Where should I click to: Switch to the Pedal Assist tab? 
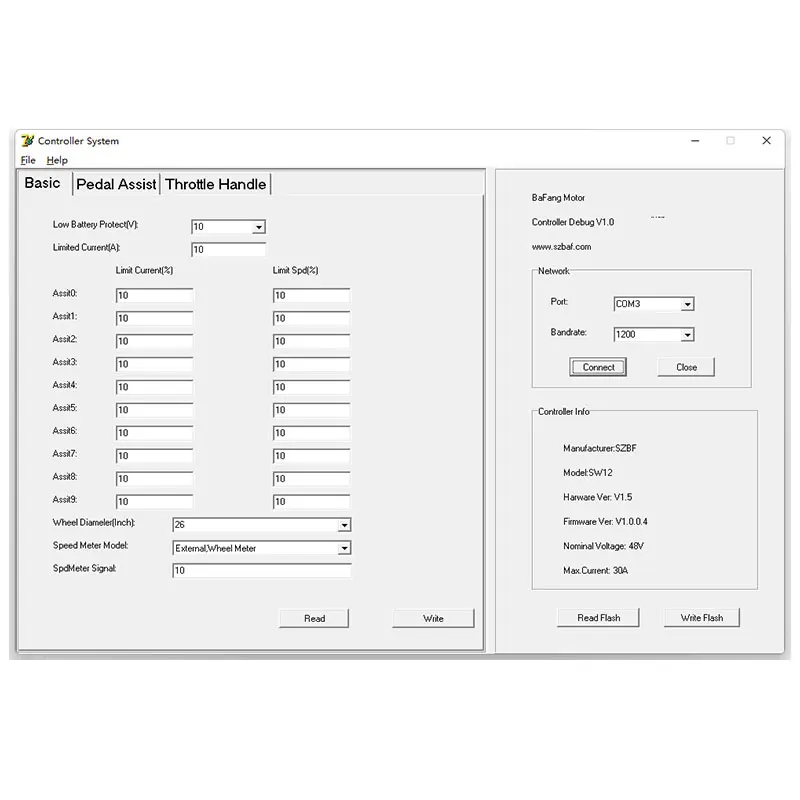click(116, 184)
